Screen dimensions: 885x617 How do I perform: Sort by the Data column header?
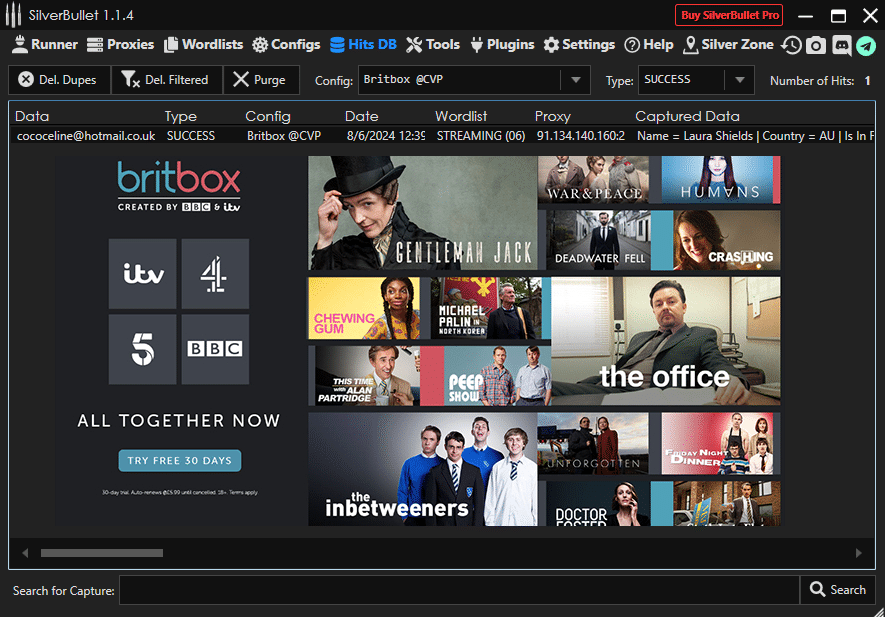pyautogui.click(x=32, y=116)
